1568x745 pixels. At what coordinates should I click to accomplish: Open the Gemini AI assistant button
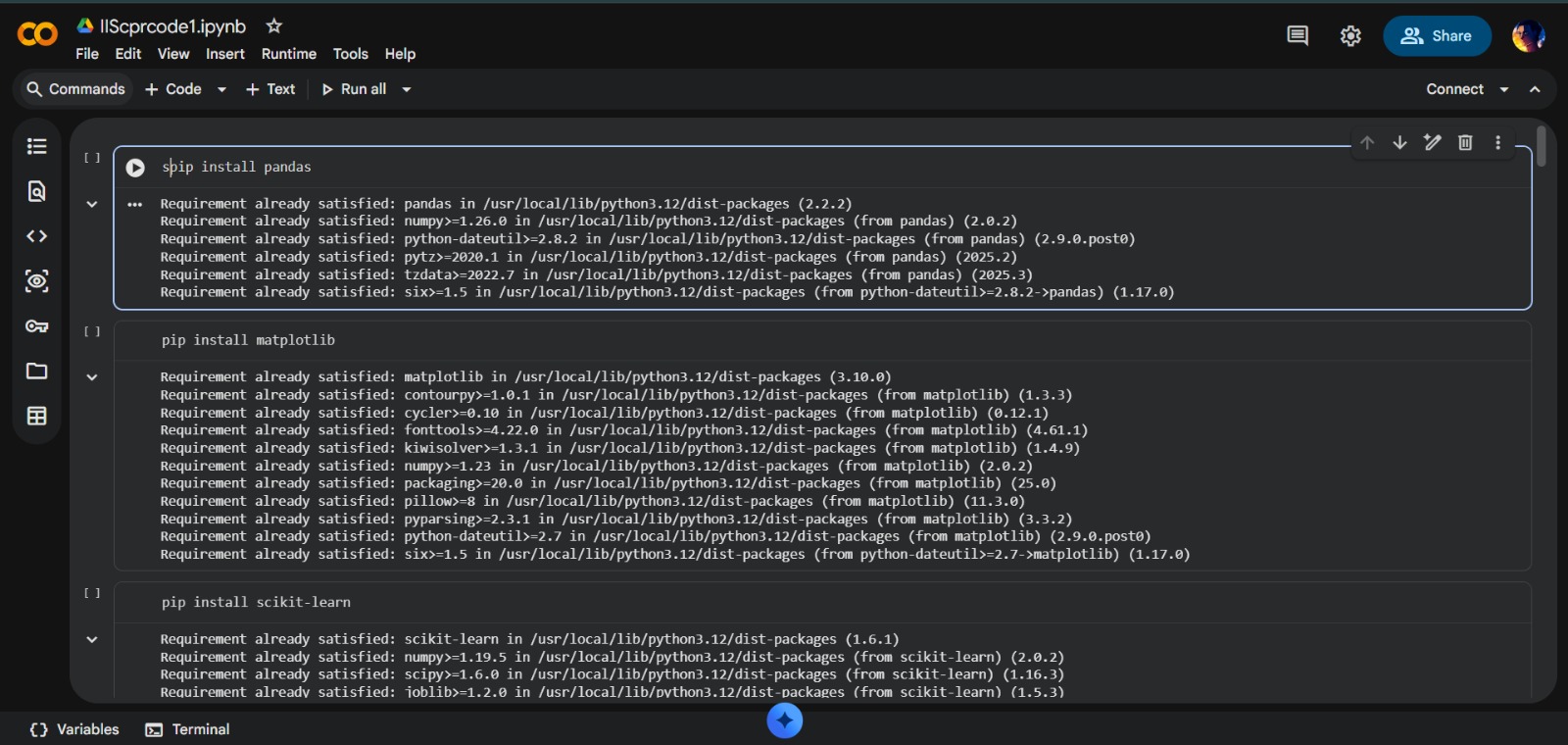(784, 720)
